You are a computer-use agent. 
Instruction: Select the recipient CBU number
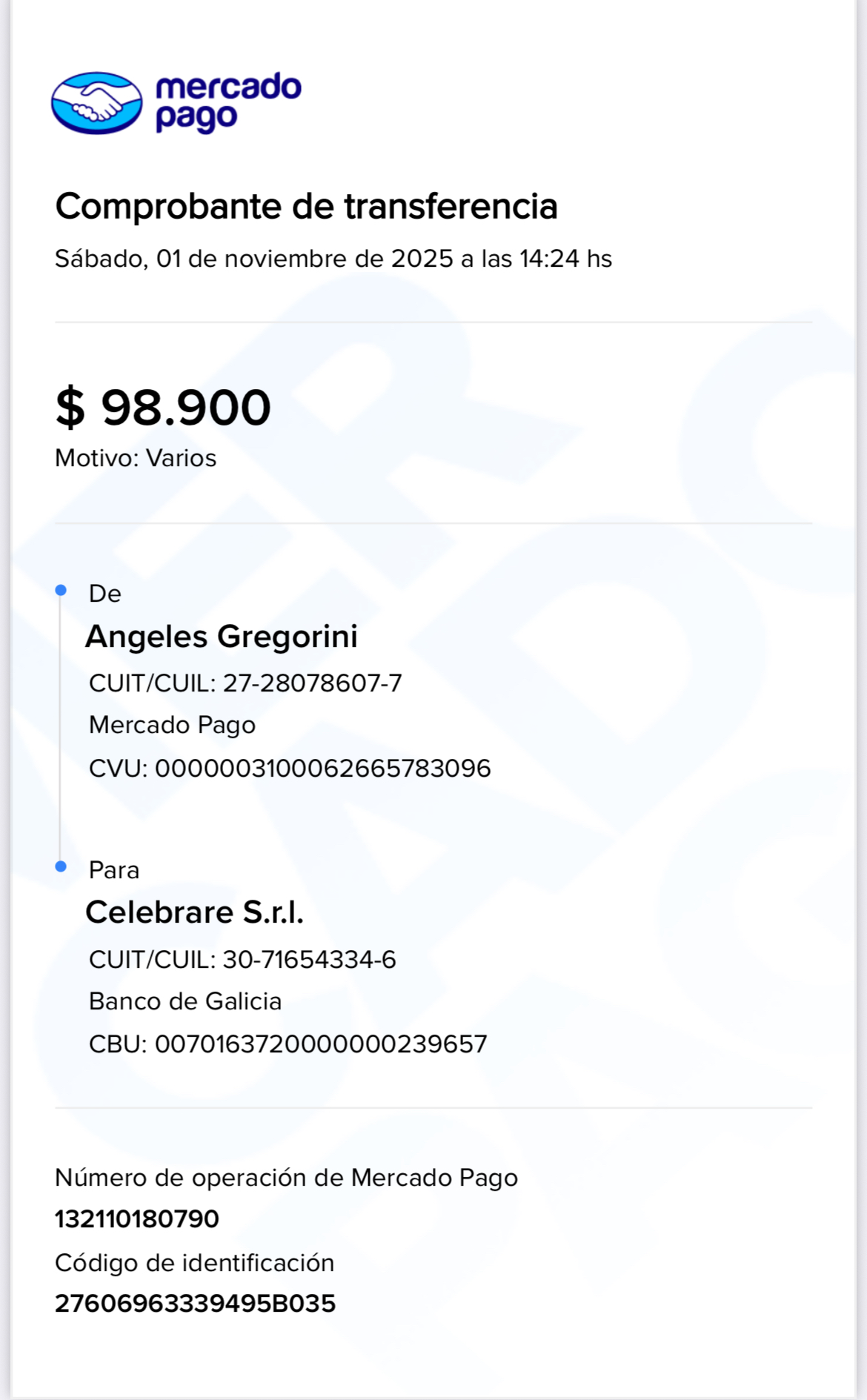tap(288, 1044)
